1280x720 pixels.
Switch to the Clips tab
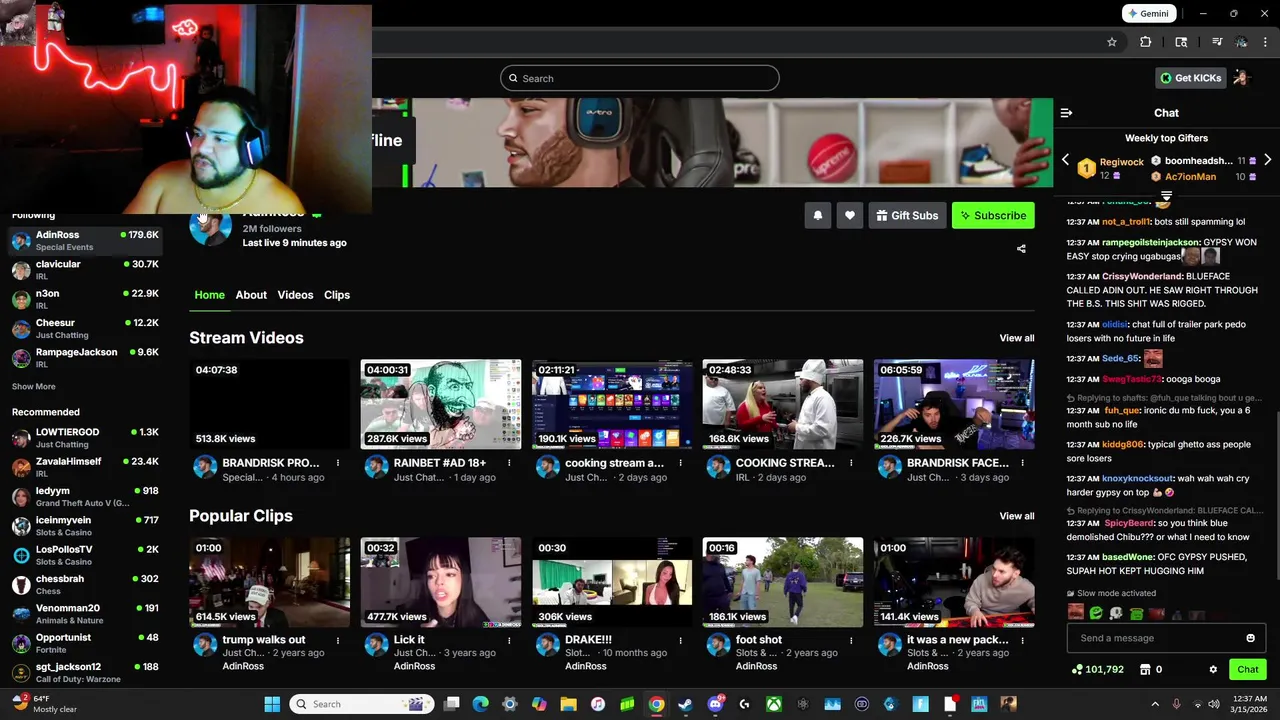click(x=337, y=295)
